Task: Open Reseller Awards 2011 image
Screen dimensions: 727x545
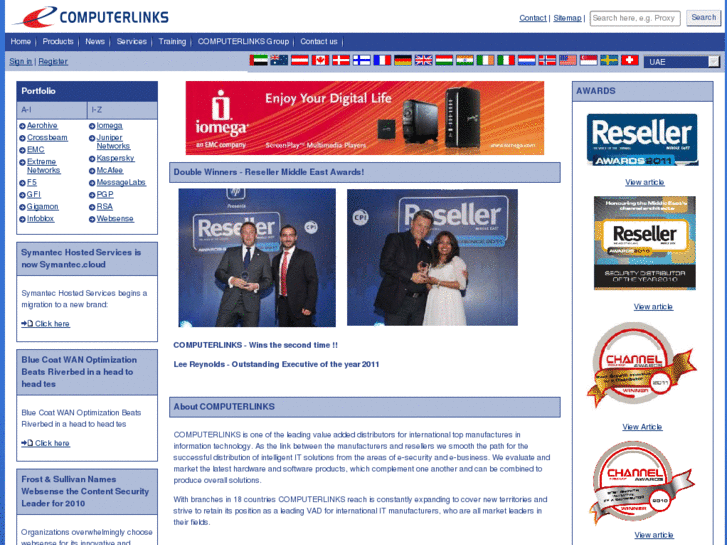Action: pyautogui.click(x=642, y=140)
